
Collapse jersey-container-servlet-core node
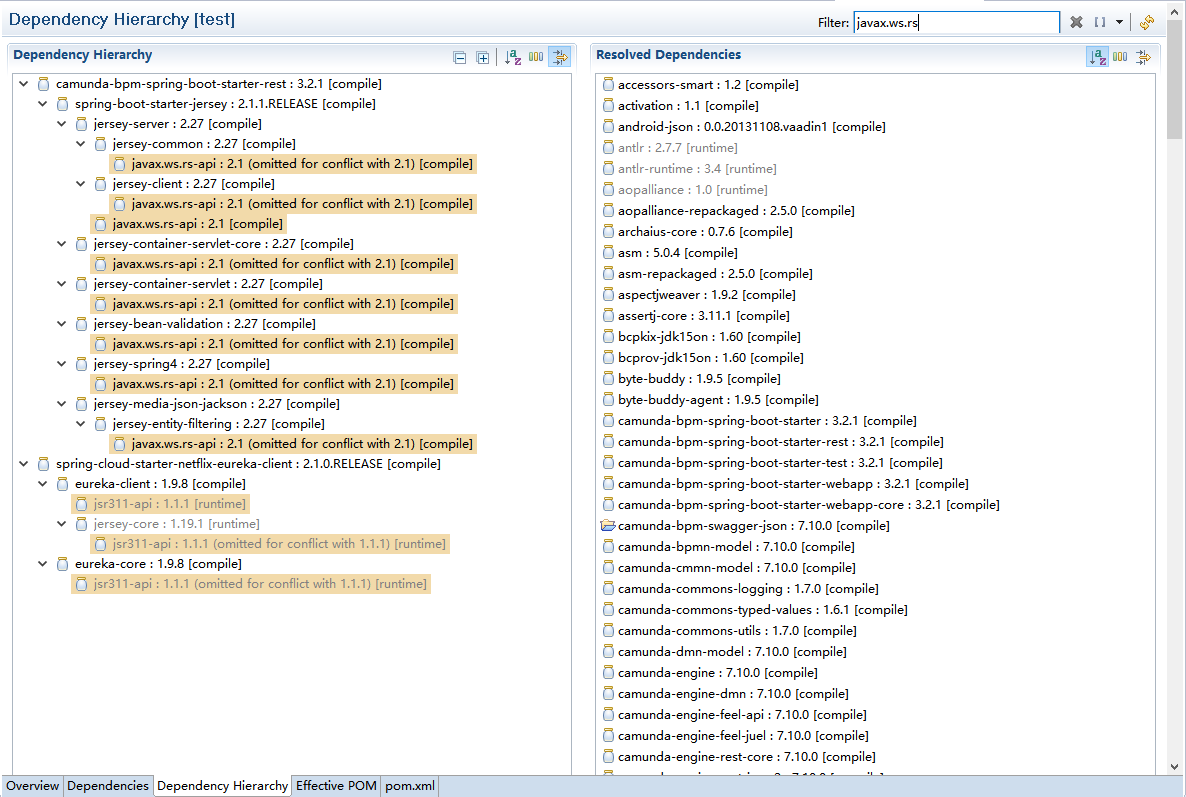(61, 243)
